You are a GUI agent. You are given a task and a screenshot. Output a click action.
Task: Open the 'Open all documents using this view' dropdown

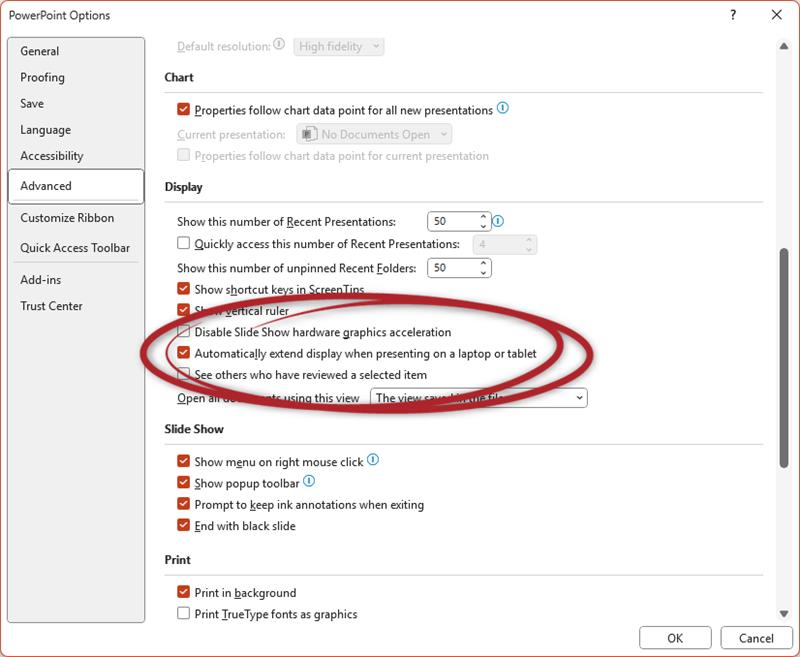479,398
